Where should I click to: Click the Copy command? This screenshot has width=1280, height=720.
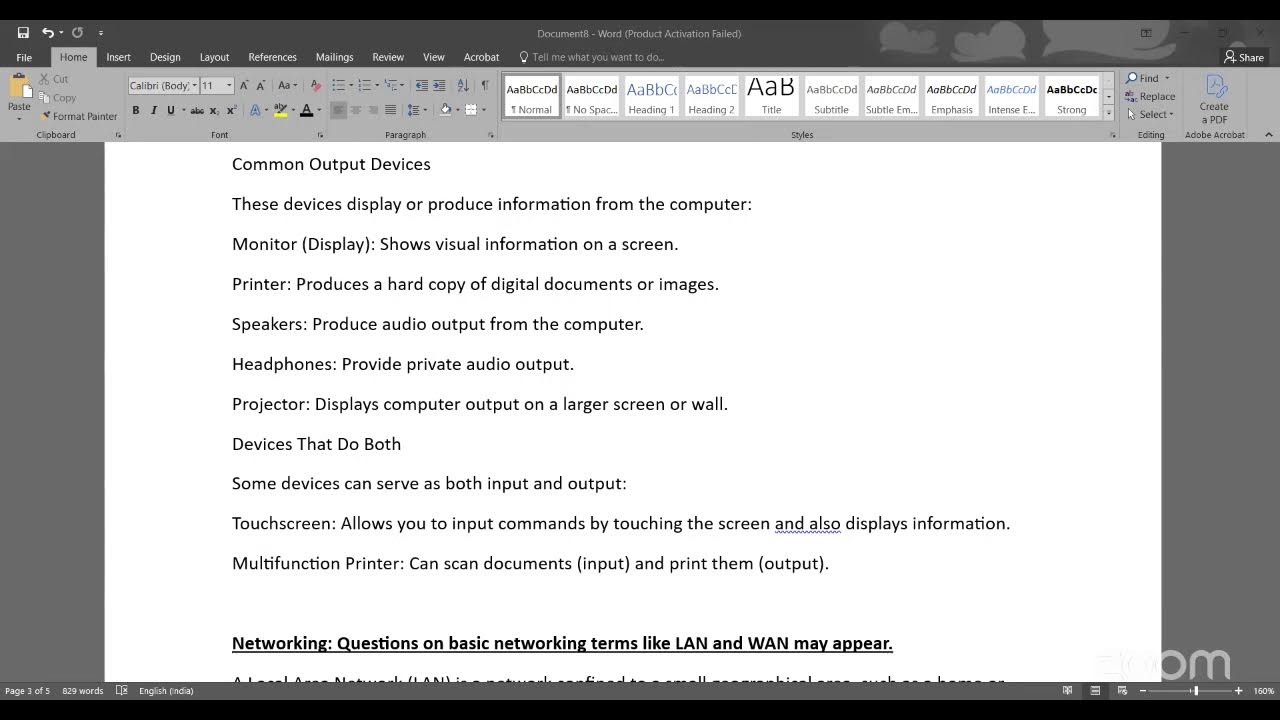[x=58, y=98]
